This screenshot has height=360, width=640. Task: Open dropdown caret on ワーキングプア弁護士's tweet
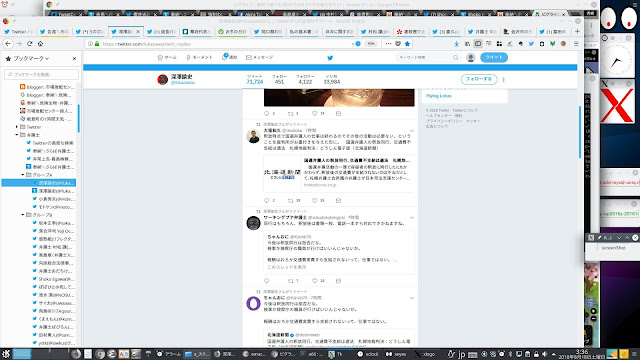[x=412, y=218]
